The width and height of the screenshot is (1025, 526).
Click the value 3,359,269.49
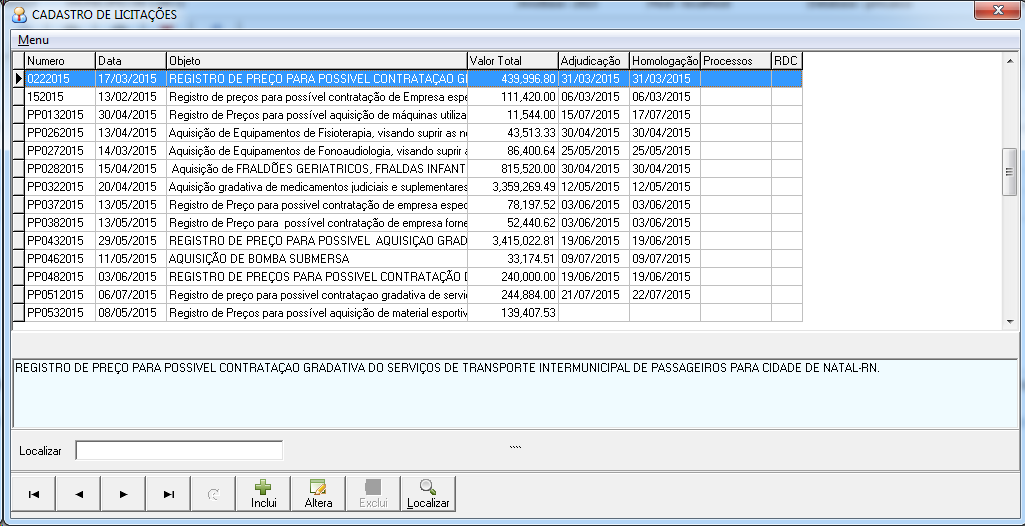pyautogui.click(x=512, y=187)
